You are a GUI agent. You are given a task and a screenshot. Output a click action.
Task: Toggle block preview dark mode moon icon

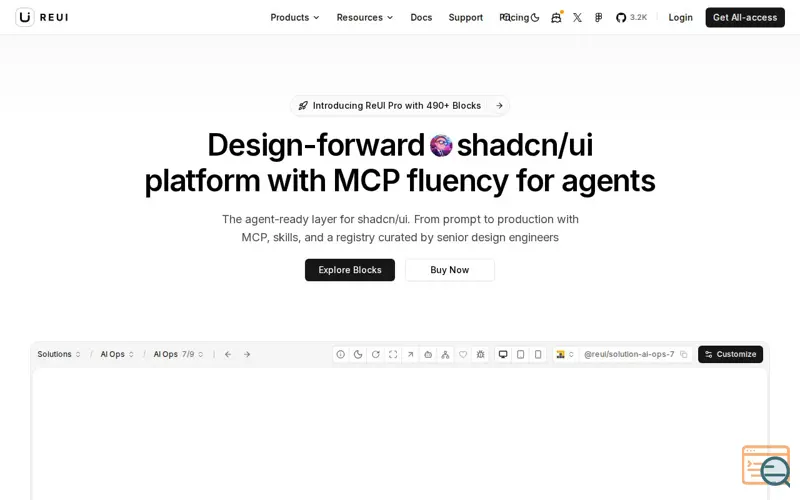(358, 354)
